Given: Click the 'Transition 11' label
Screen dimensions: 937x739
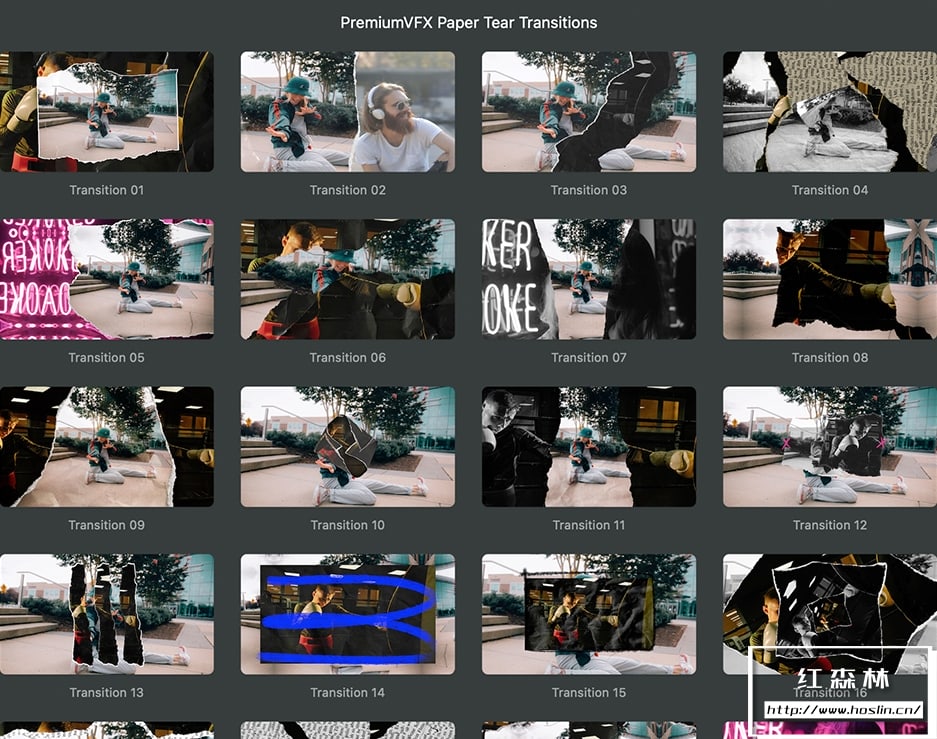Looking at the screenshot, I should (589, 525).
